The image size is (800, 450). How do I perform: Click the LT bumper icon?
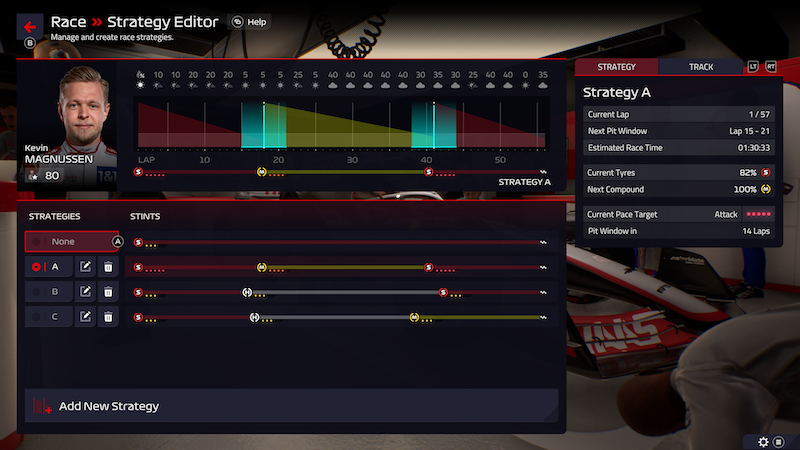pyautogui.click(x=753, y=67)
